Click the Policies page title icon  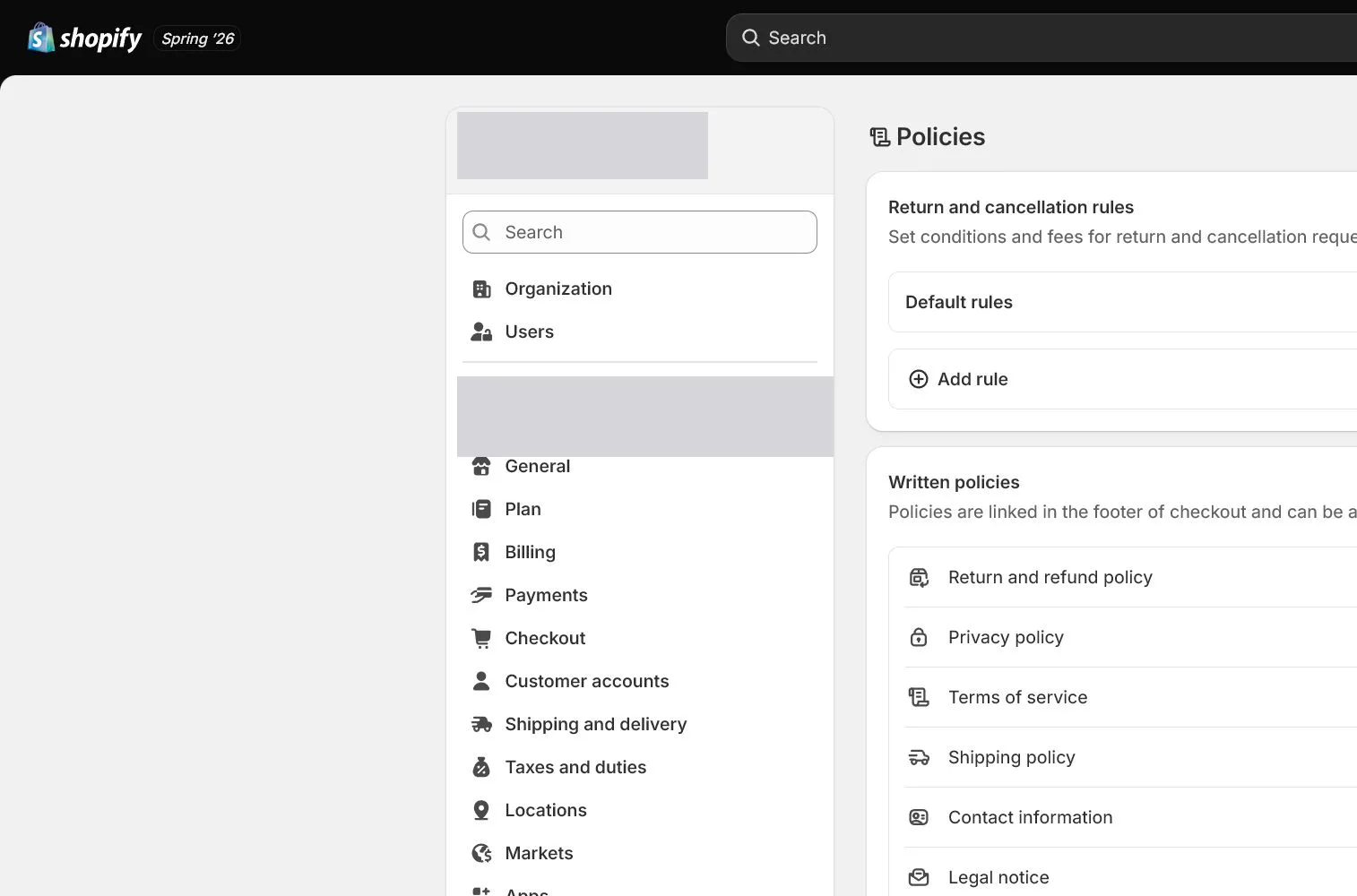point(879,137)
